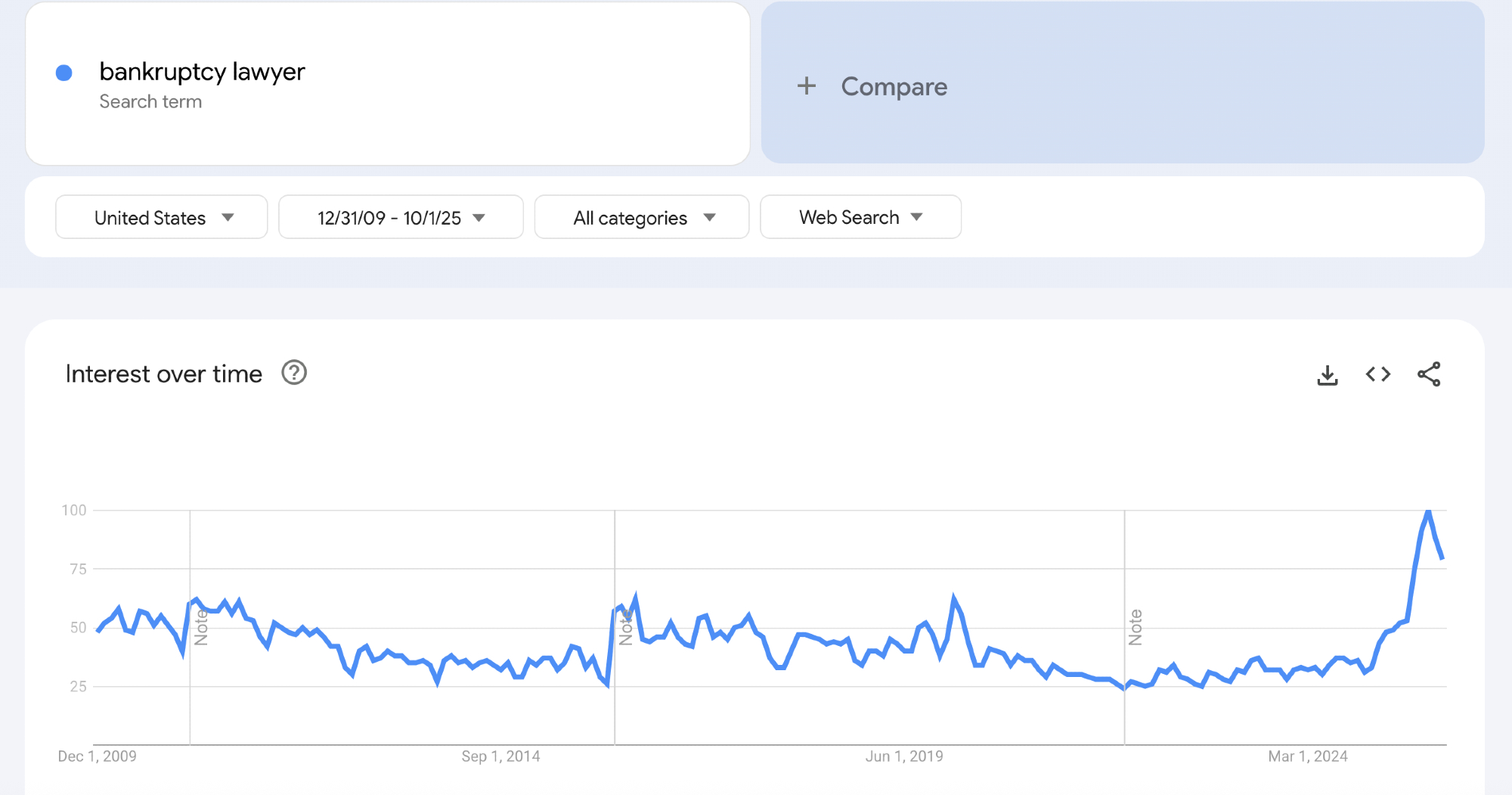Click the Mar 1, 2024 axis label
The image size is (1512, 795).
point(1307,756)
